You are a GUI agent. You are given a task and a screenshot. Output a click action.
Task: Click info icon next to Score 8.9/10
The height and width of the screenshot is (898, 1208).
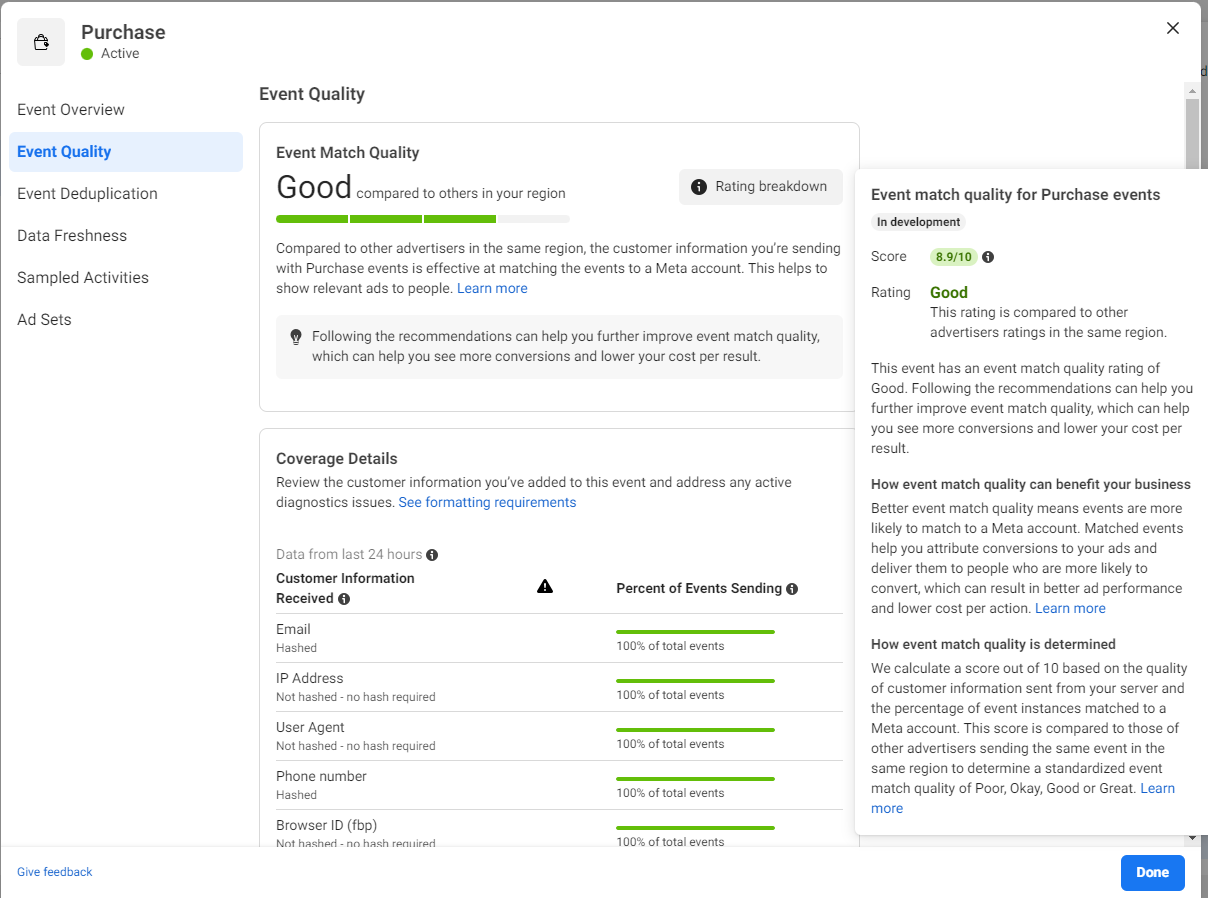(988, 257)
